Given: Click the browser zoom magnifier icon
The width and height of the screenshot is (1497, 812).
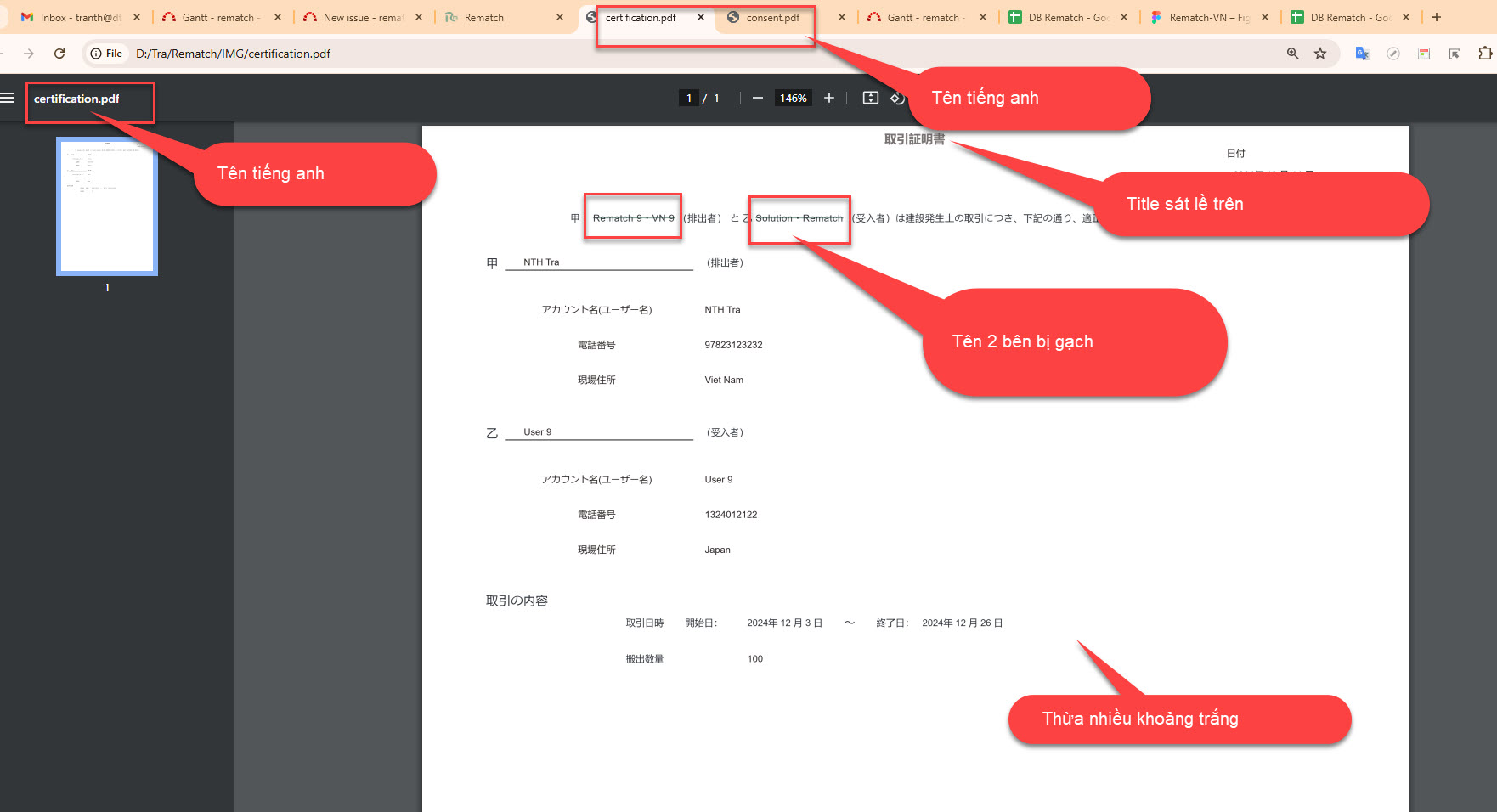Looking at the screenshot, I should coord(1292,54).
